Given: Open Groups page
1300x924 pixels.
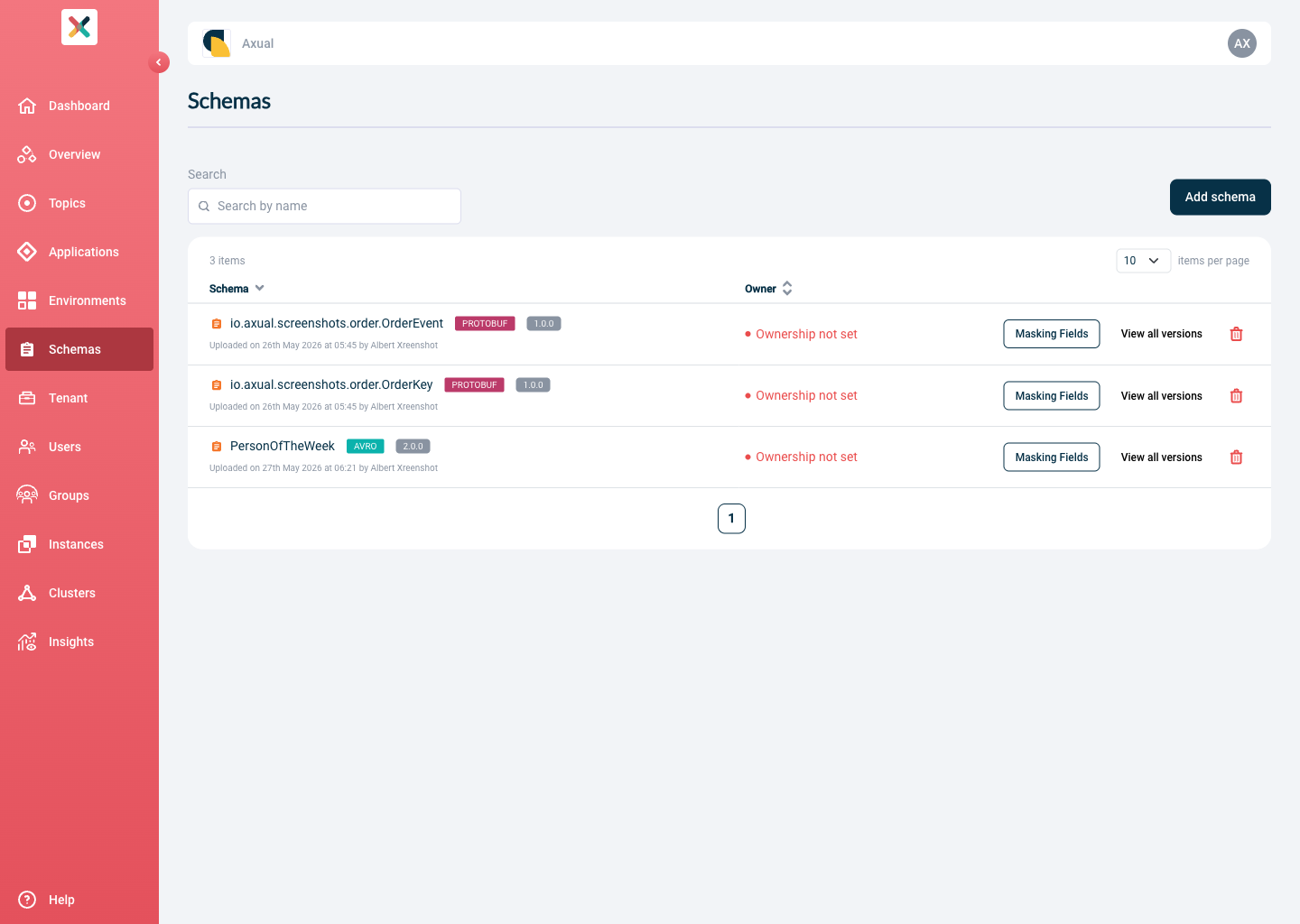Looking at the screenshot, I should point(79,495).
